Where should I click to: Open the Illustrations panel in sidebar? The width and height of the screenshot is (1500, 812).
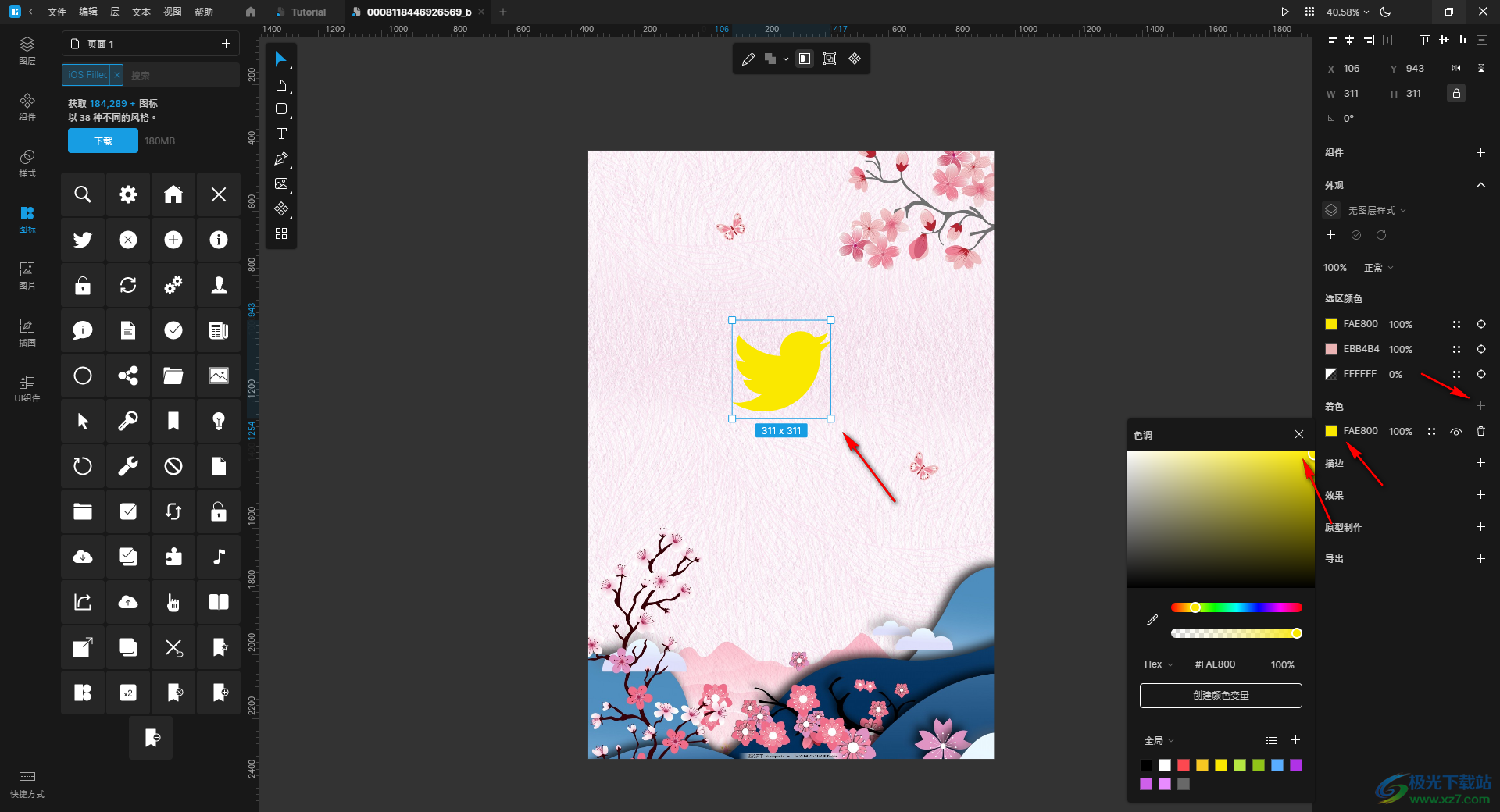(27, 331)
